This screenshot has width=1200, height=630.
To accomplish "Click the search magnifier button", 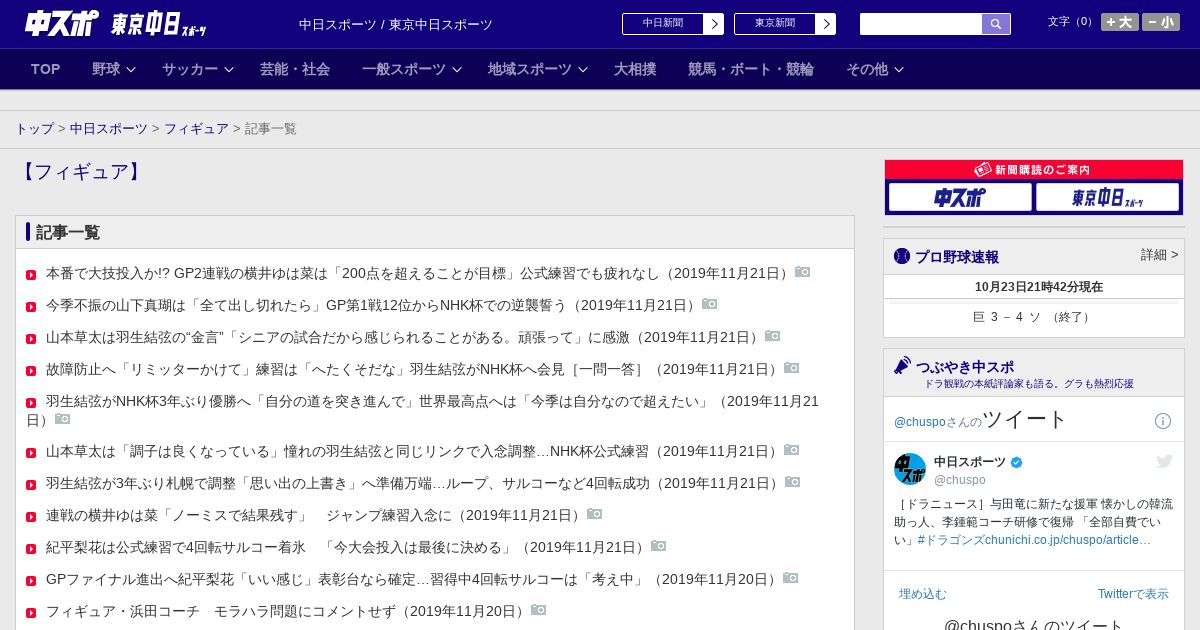I will coord(996,24).
